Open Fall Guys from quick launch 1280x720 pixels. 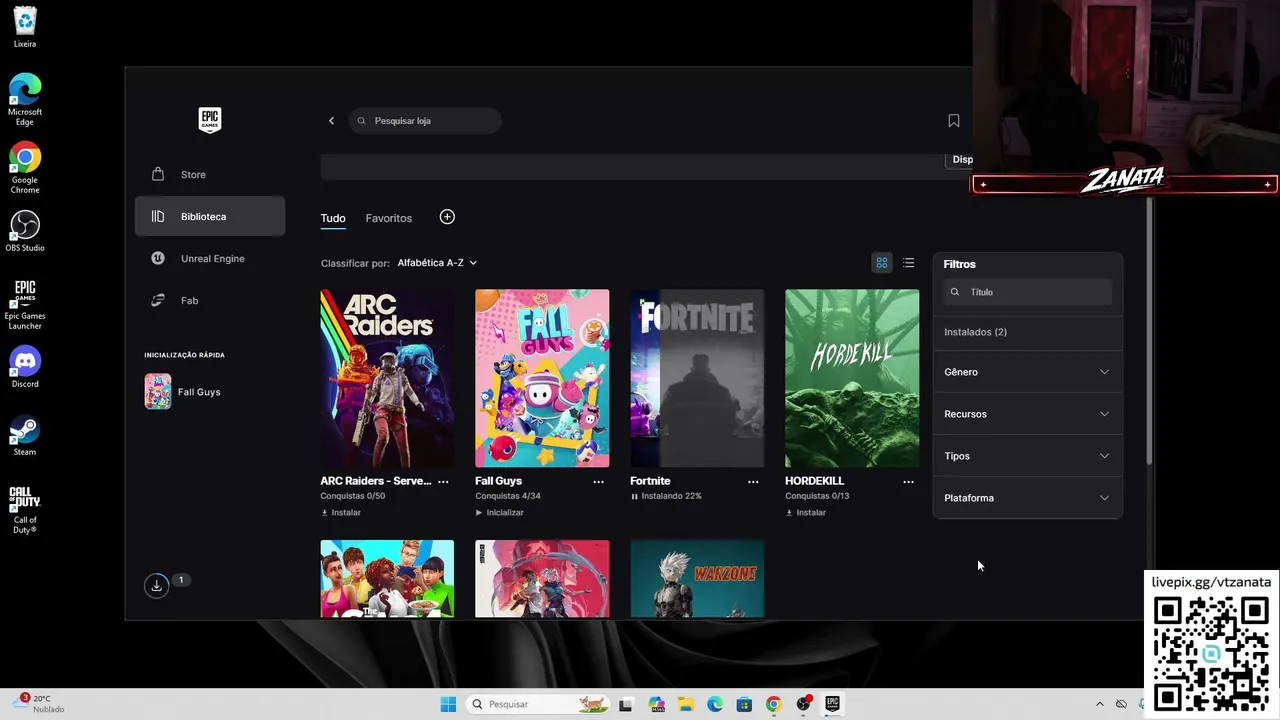tap(210, 392)
